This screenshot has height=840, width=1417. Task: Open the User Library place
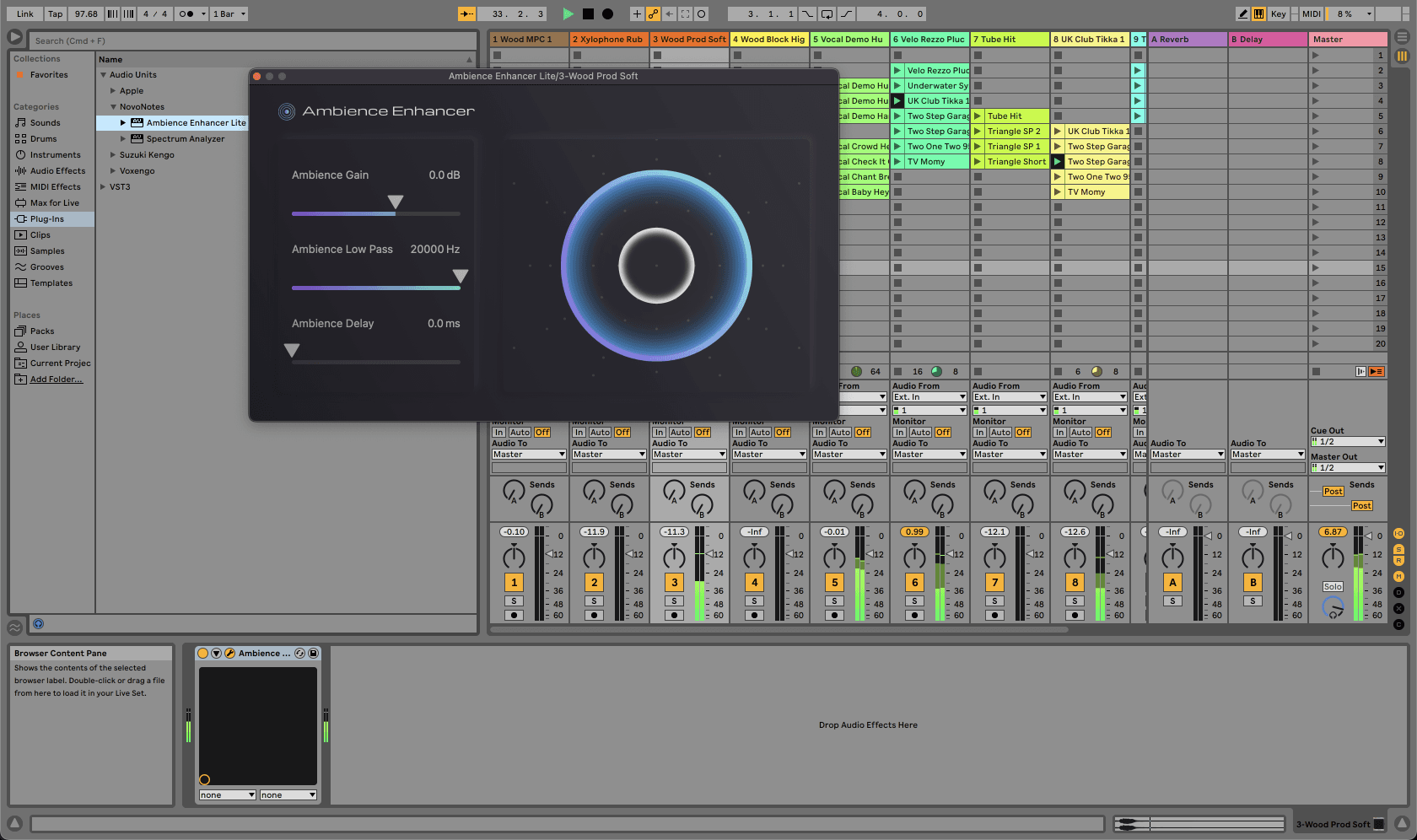(x=55, y=347)
